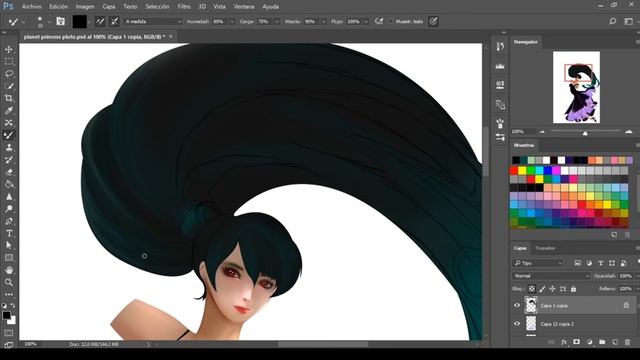Select the Mixer Brush tool
Viewport: 640px width, 360px height.
tap(9, 135)
